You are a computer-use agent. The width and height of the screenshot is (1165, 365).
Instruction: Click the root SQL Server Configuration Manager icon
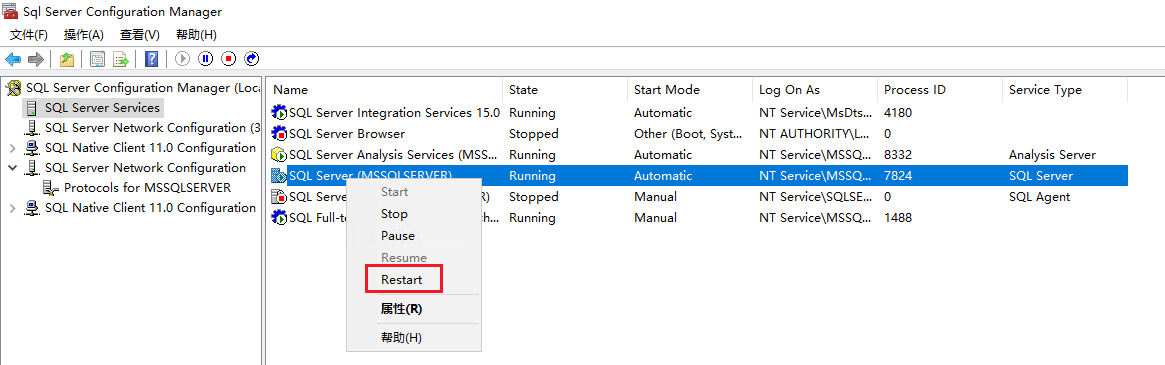click(14, 88)
